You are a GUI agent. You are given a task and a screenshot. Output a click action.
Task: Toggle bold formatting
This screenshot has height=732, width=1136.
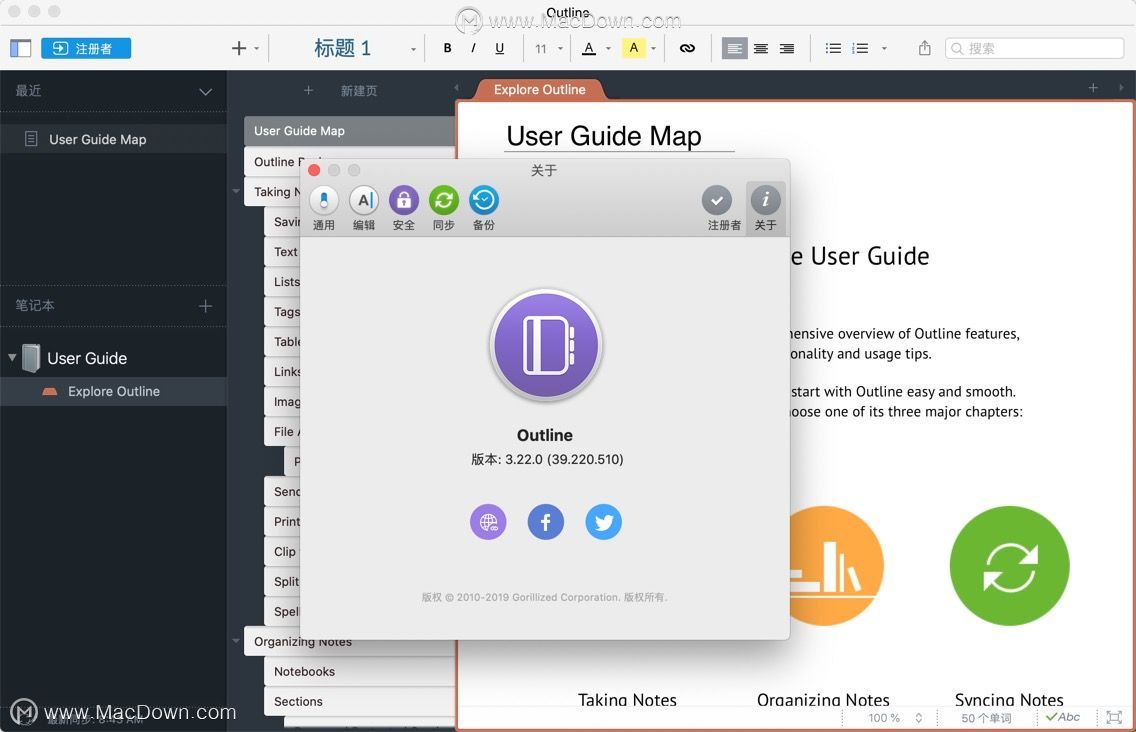(x=448, y=49)
